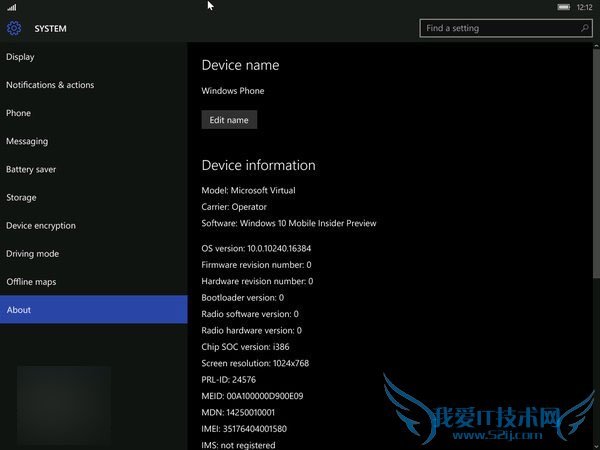Click the Settings gear icon
The width and height of the screenshot is (600, 450).
14,28
